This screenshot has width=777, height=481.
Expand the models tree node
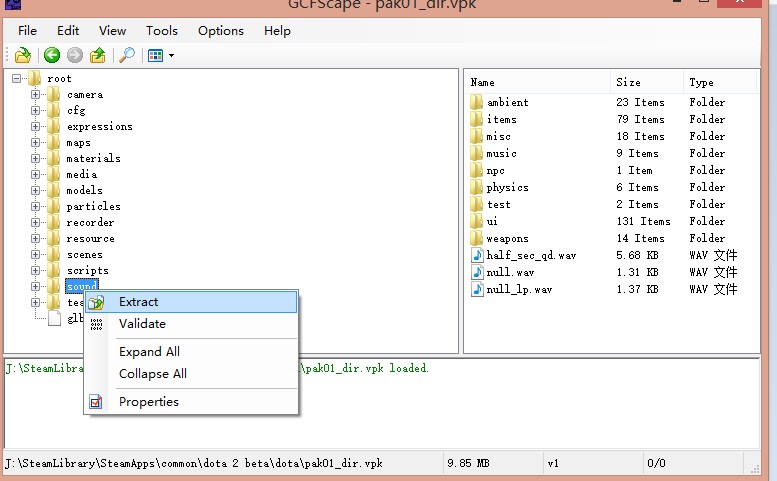[x=35, y=190]
